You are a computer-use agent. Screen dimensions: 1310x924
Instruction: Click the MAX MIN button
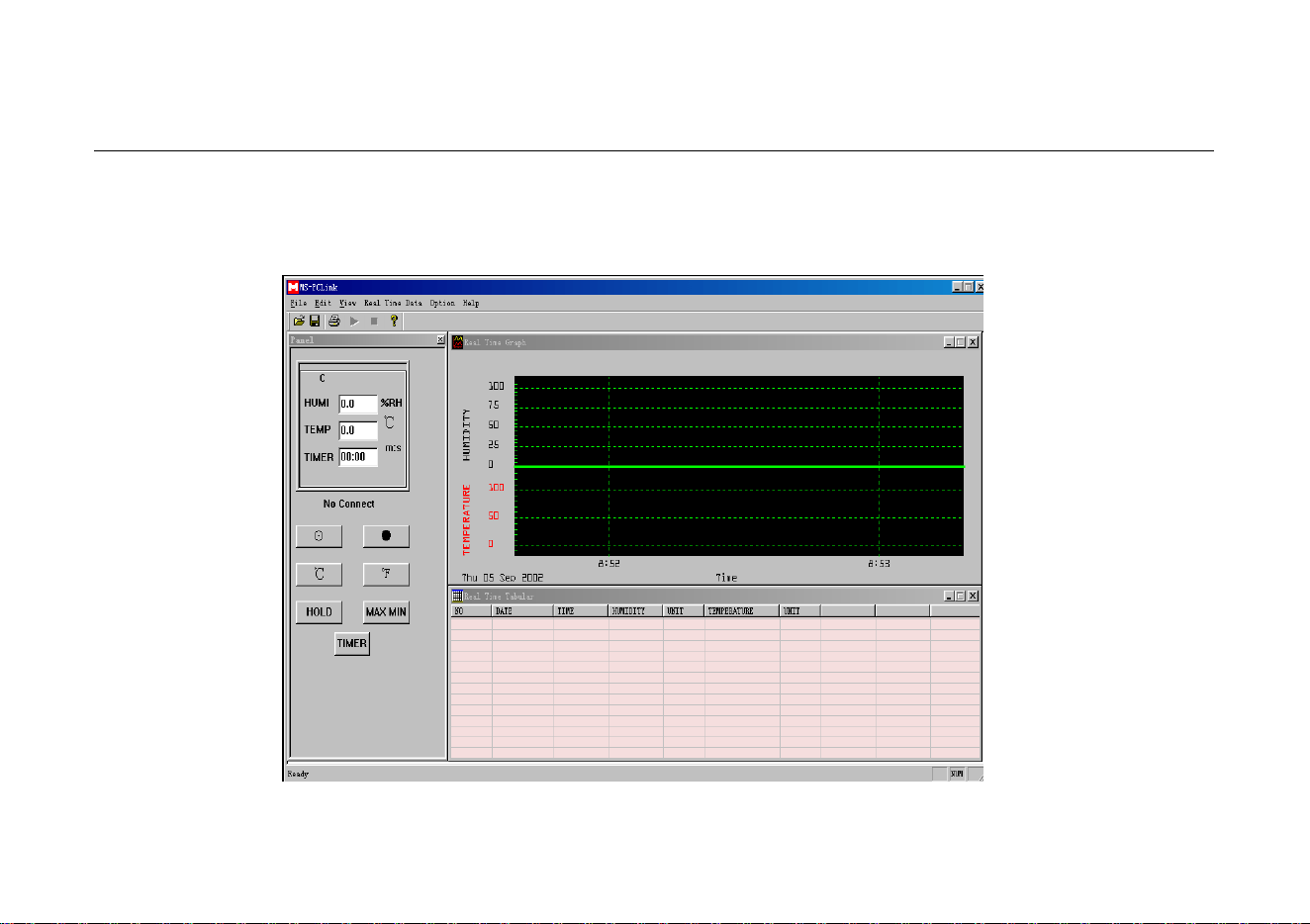(x=386, y=611)
